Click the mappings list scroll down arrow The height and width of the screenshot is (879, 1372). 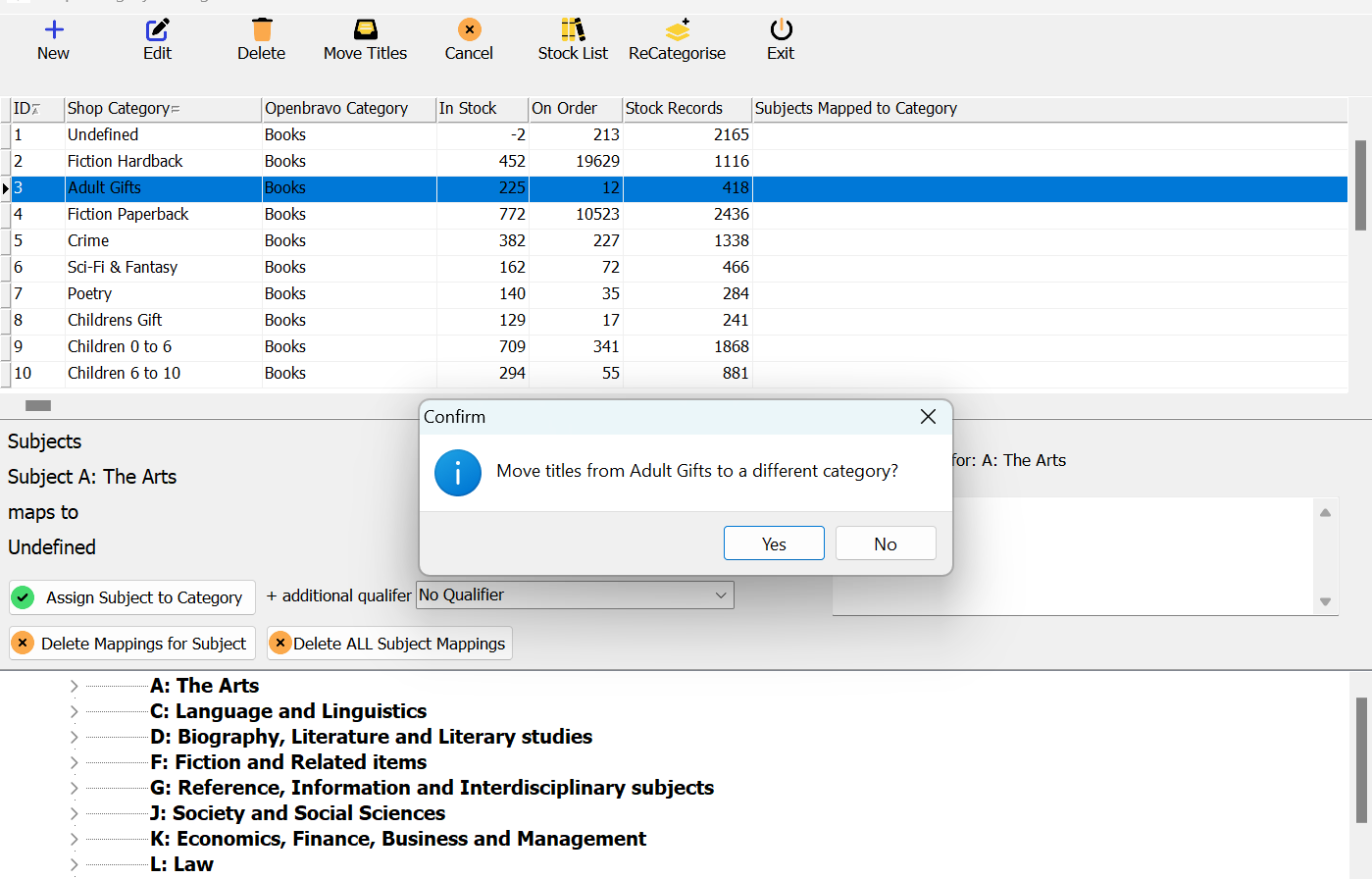pos(1325,601)
